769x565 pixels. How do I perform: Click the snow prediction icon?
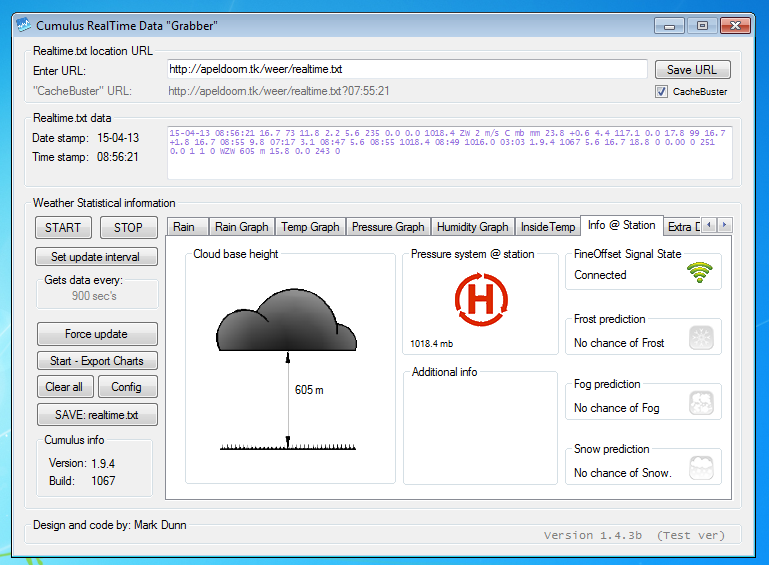(x=702, y=468)
